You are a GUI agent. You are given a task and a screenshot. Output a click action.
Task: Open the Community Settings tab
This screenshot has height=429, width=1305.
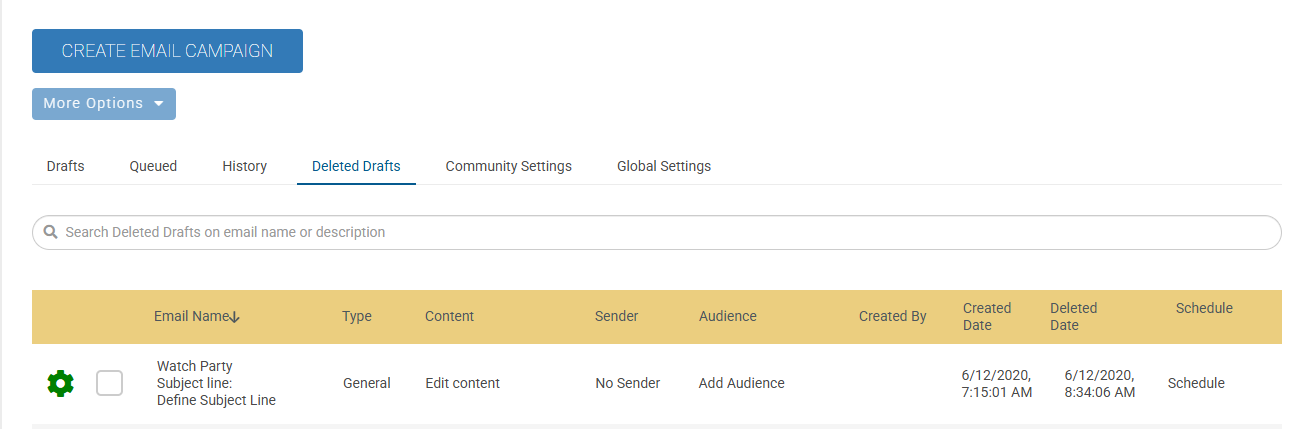509,166
